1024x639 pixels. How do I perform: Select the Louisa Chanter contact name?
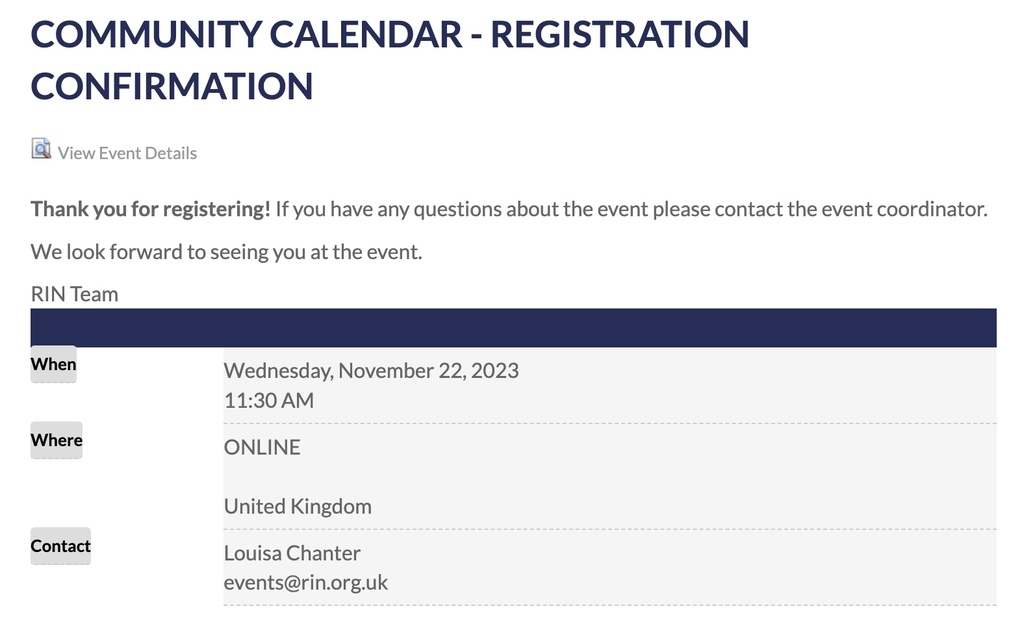tap(292, 553)
